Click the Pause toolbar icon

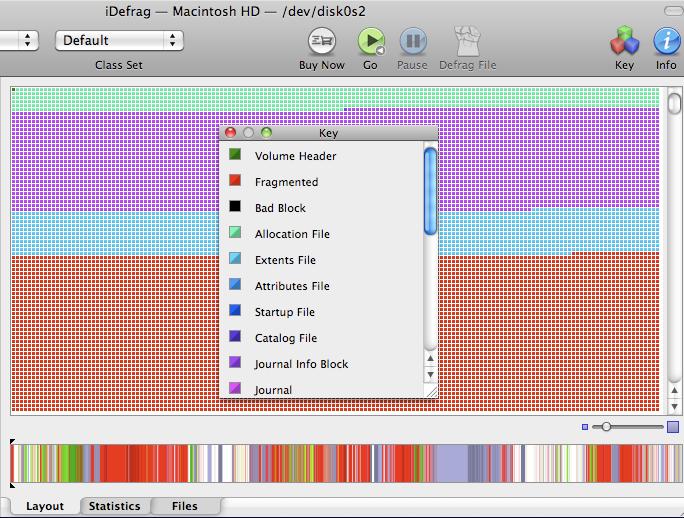pos(413,41)
